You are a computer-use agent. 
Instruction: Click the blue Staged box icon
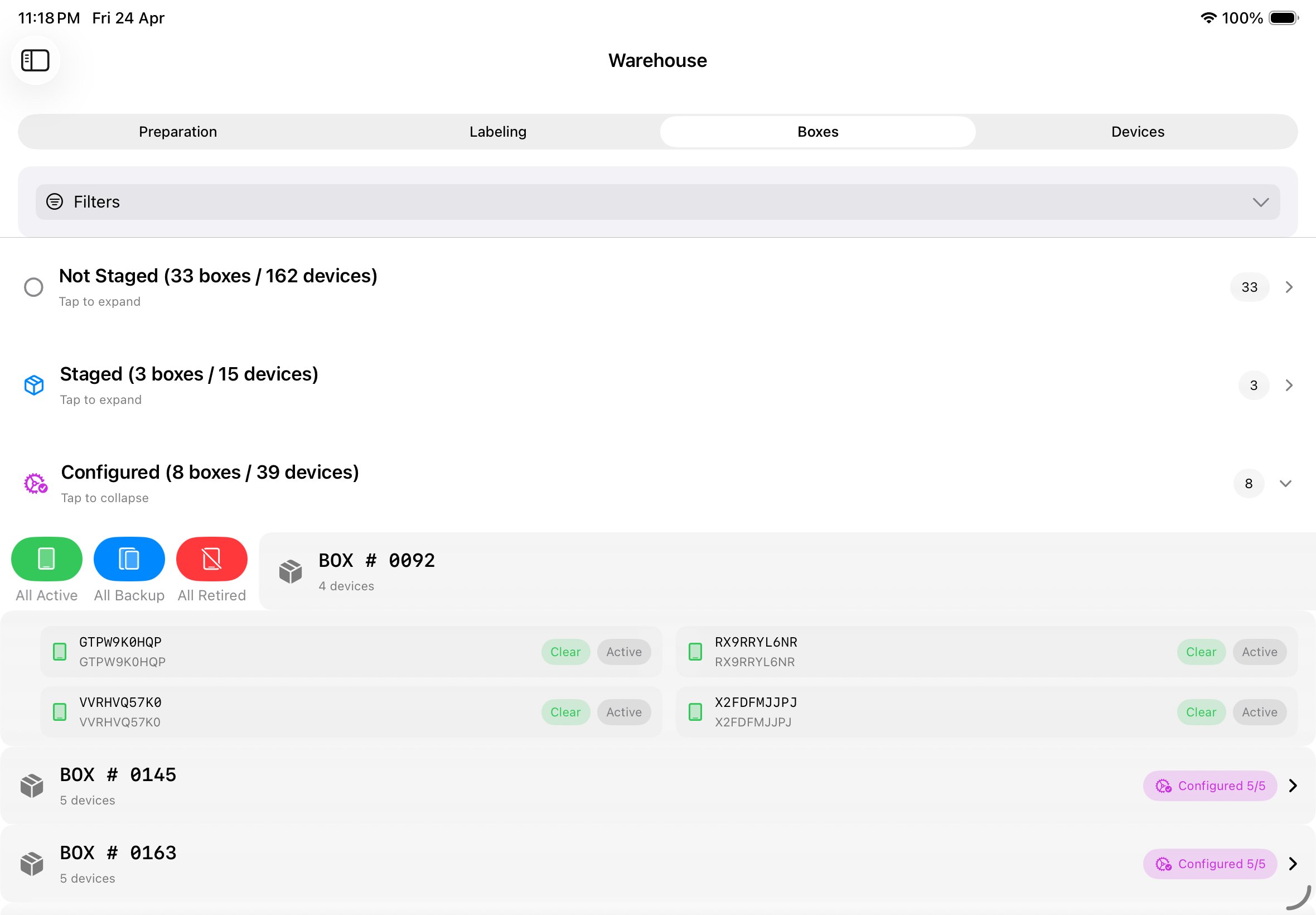(34, 384)
